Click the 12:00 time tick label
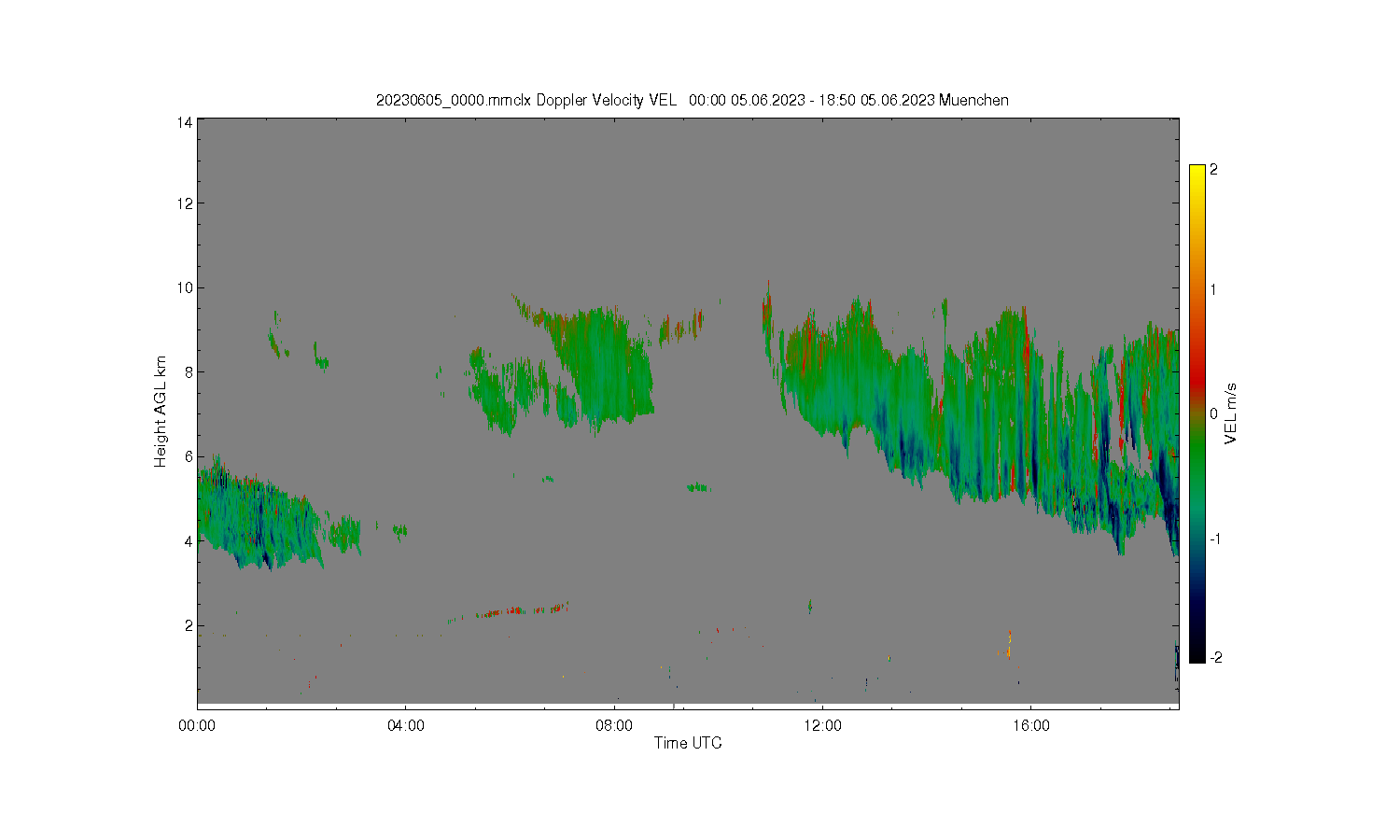The height and width of the screenshot is (840, 1400). (822, 725)
